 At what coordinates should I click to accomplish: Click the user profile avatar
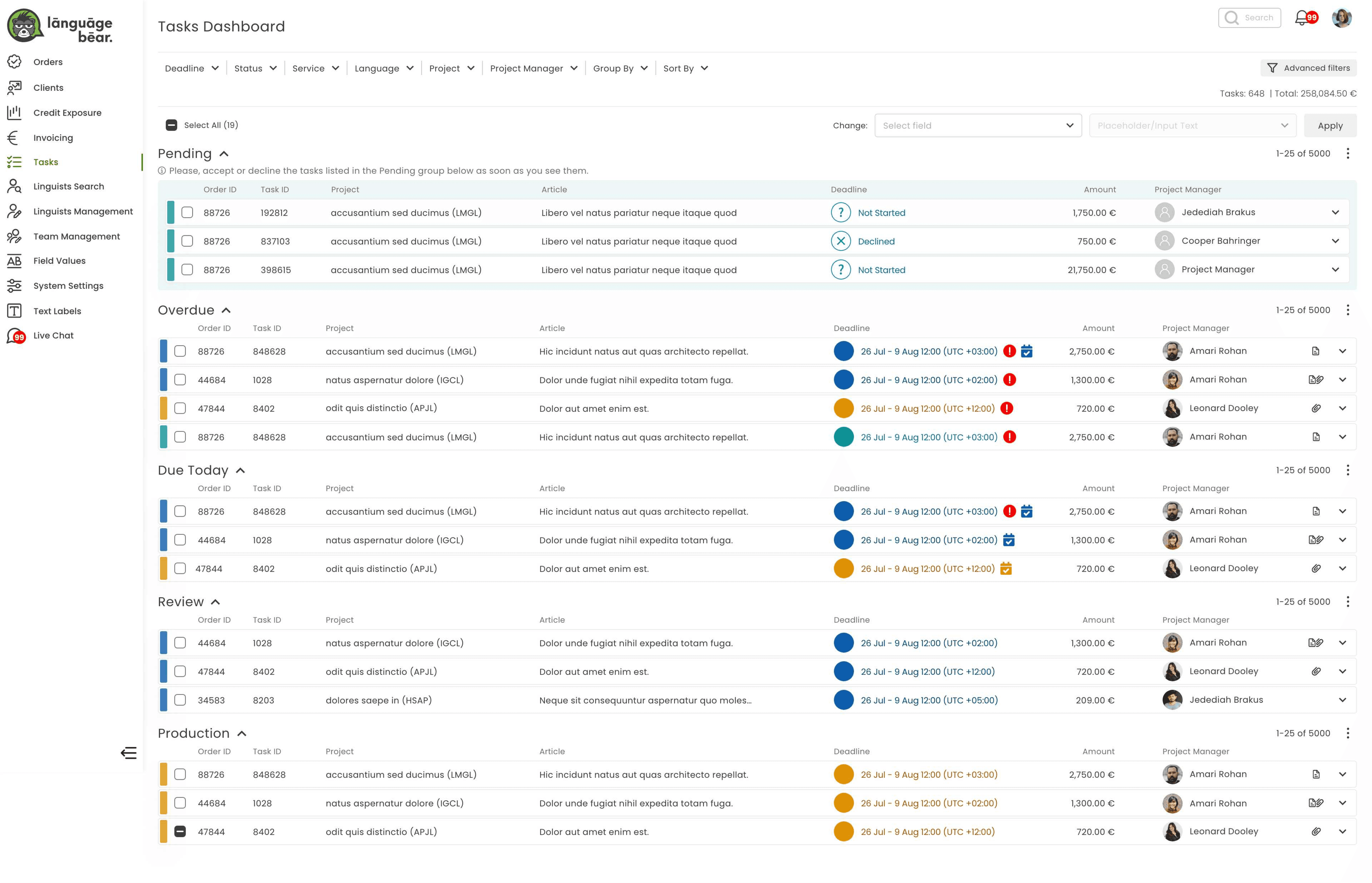(1342, 18)
